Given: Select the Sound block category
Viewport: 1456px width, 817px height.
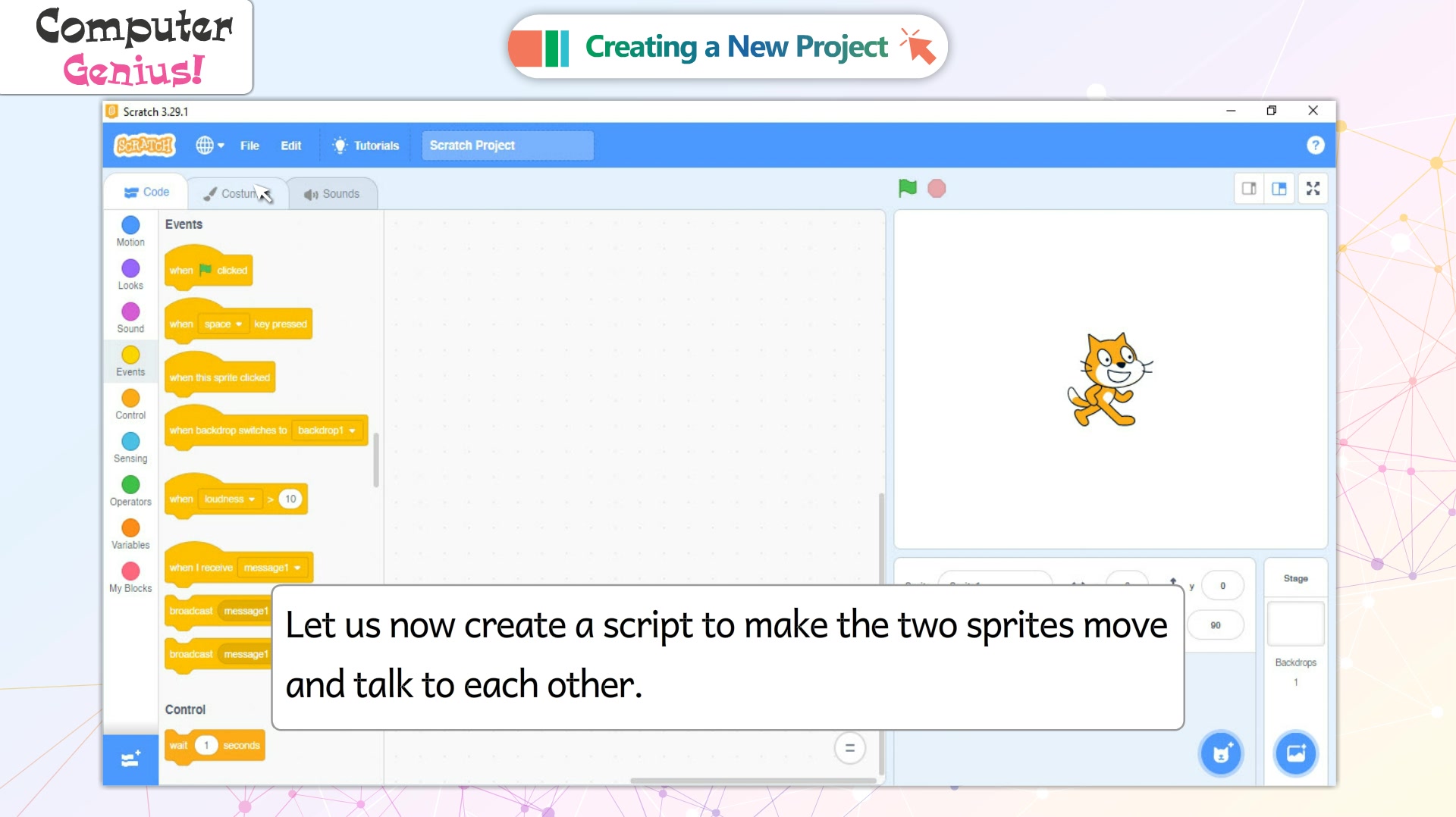Looking at the screenshot, I should click(x=130, y=318).
